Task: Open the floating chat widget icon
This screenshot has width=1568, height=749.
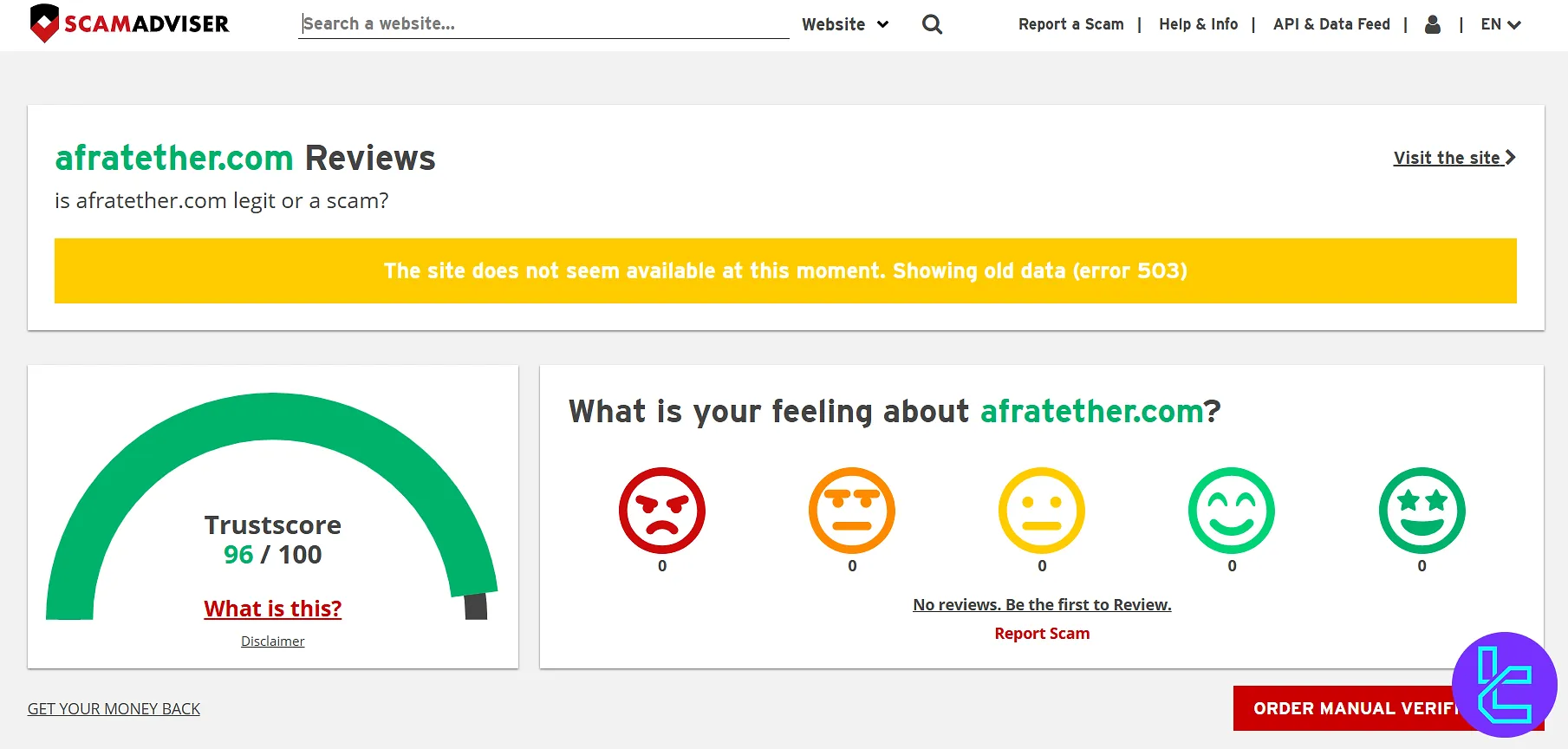Action: pos(1504,685)
